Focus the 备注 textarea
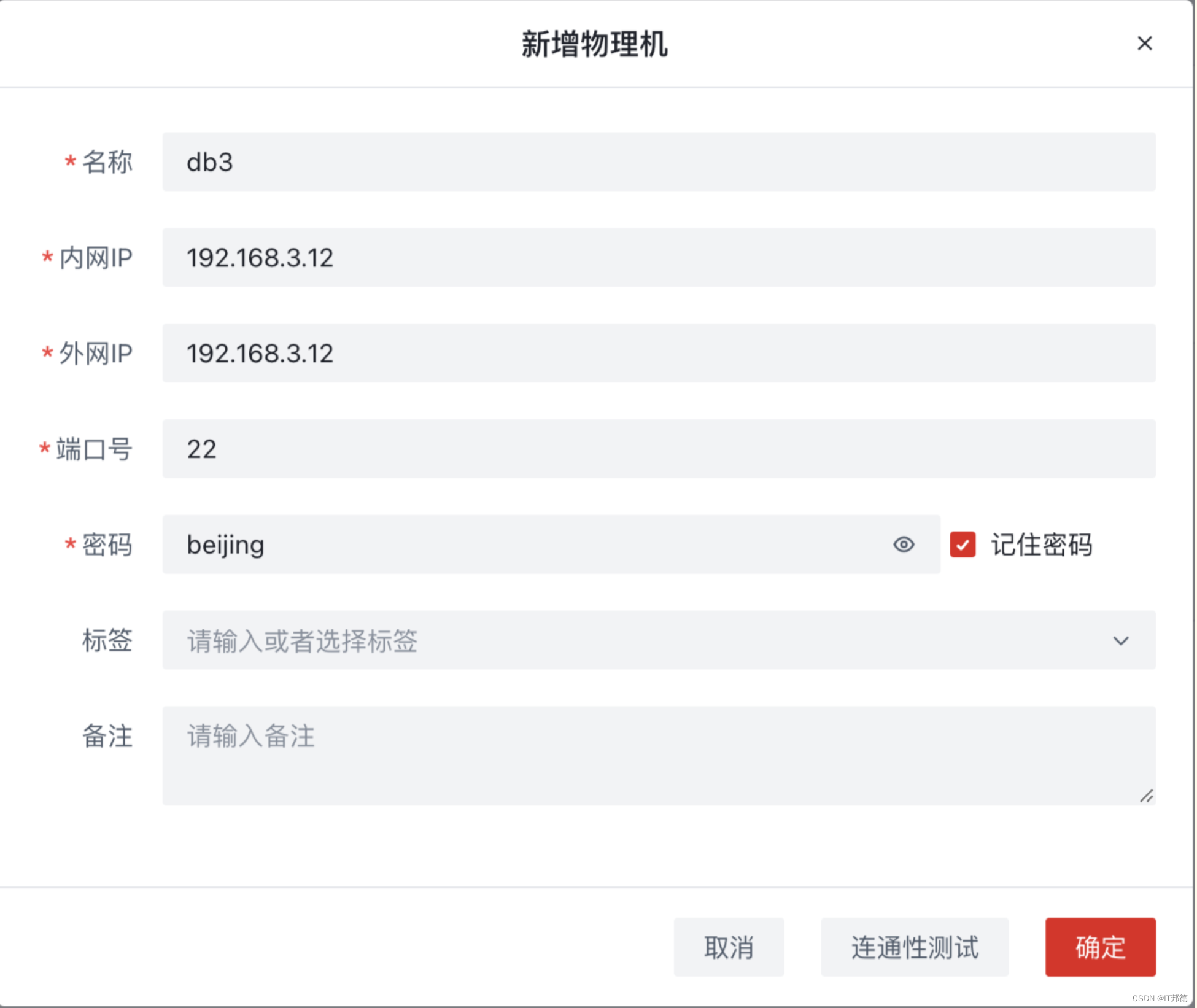This screenshot has width=1197, height=1008. point(658,756)
